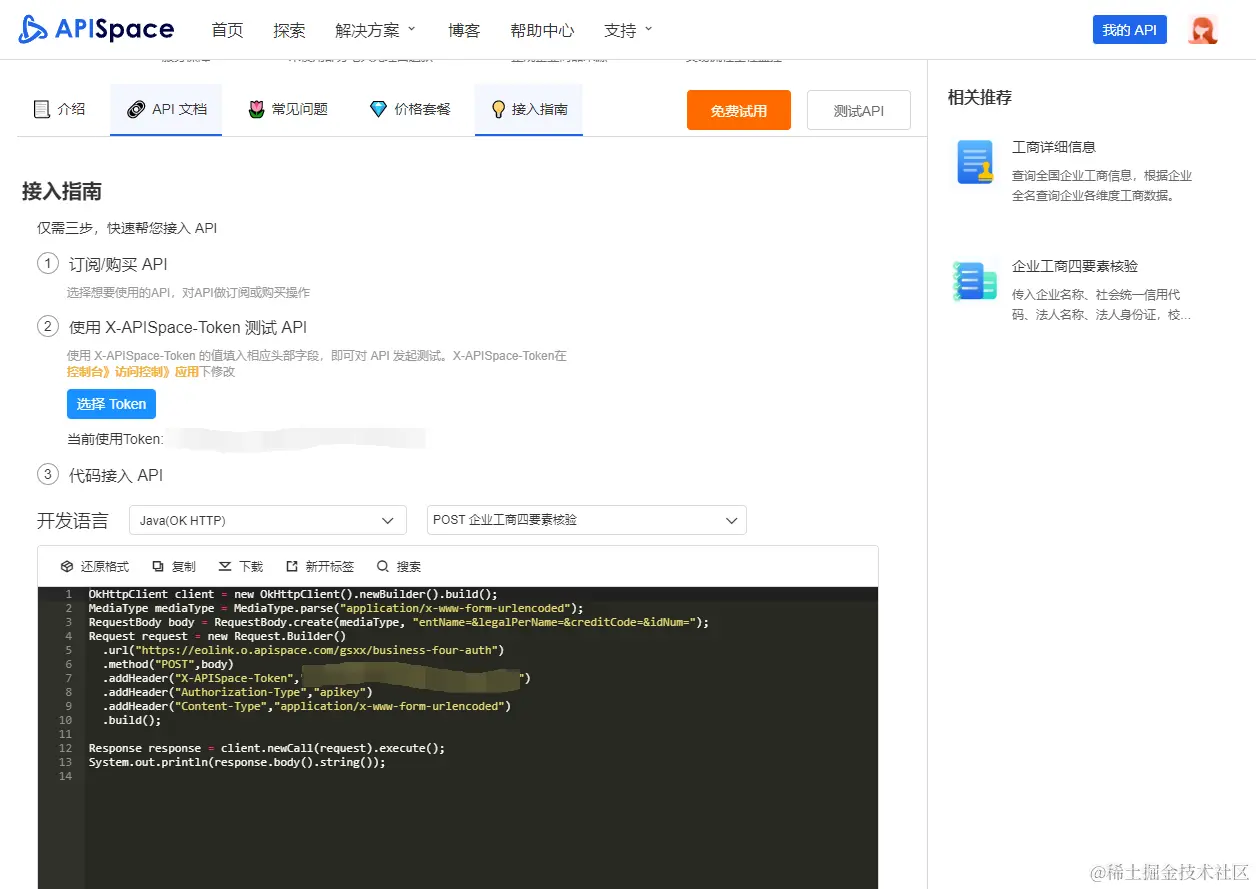Image resolution: width=1256 pixels, height=889 pixels.
Task: Expand the 支持 nav menu
Action: click(628, 30)
